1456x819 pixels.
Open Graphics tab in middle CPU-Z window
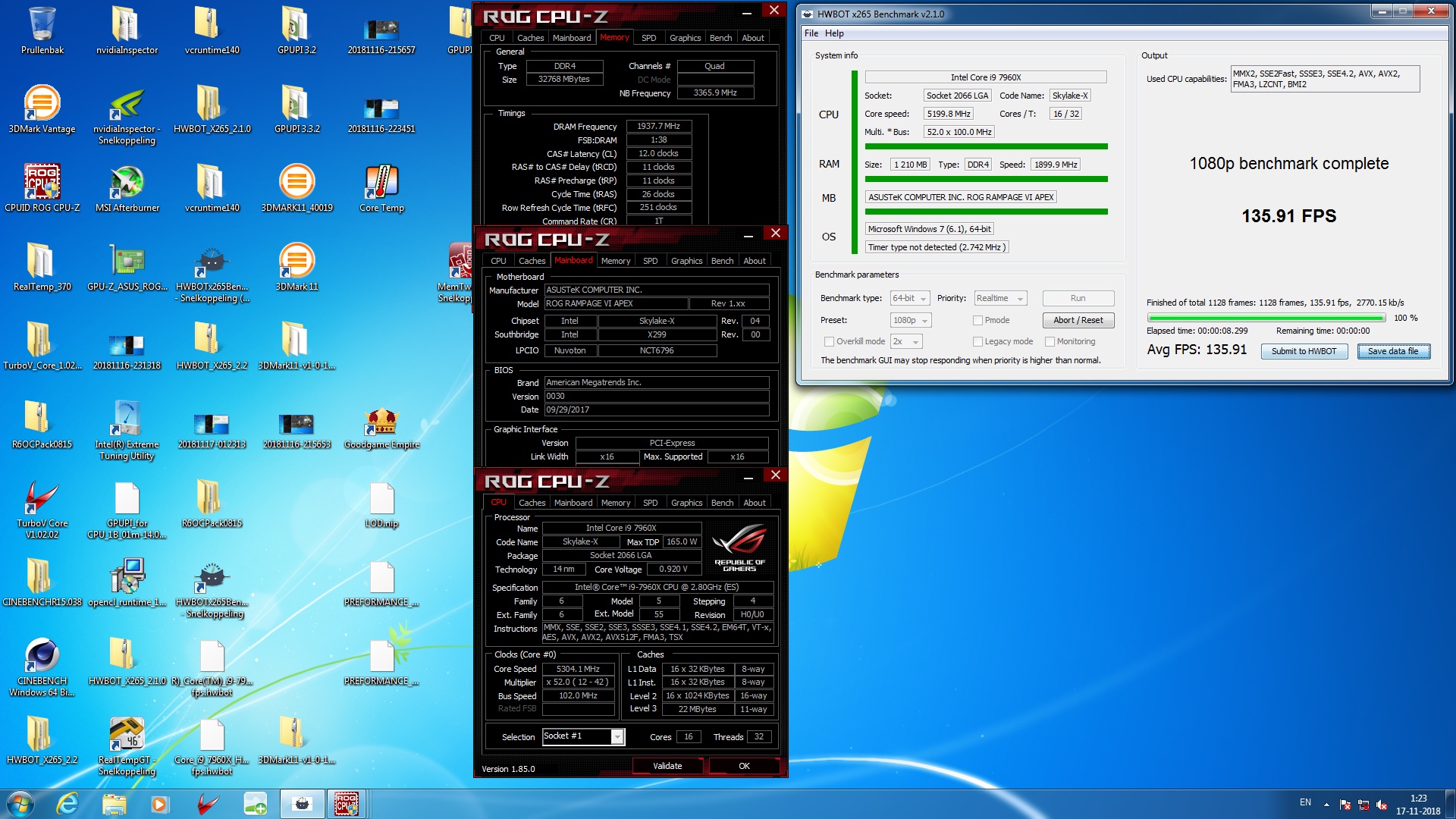[x=686, y=261]
